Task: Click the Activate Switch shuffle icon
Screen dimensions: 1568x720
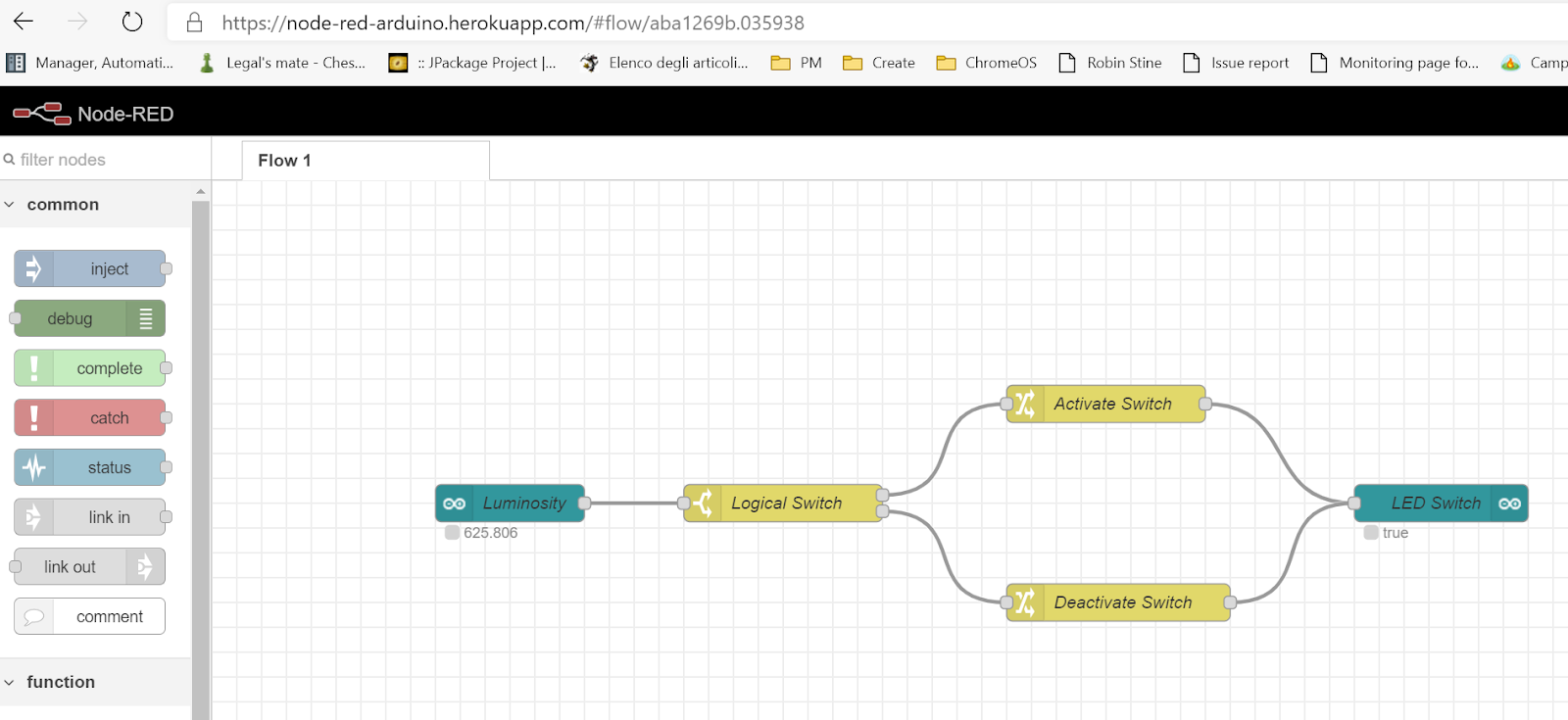Action: pos(1024,404)
